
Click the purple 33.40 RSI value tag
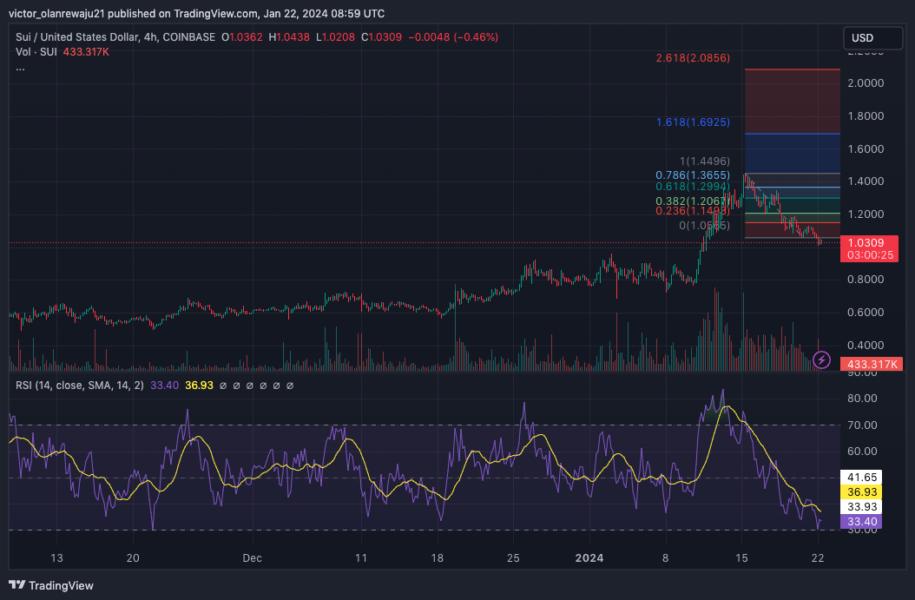pyautogui.click(x=861, y=522)
